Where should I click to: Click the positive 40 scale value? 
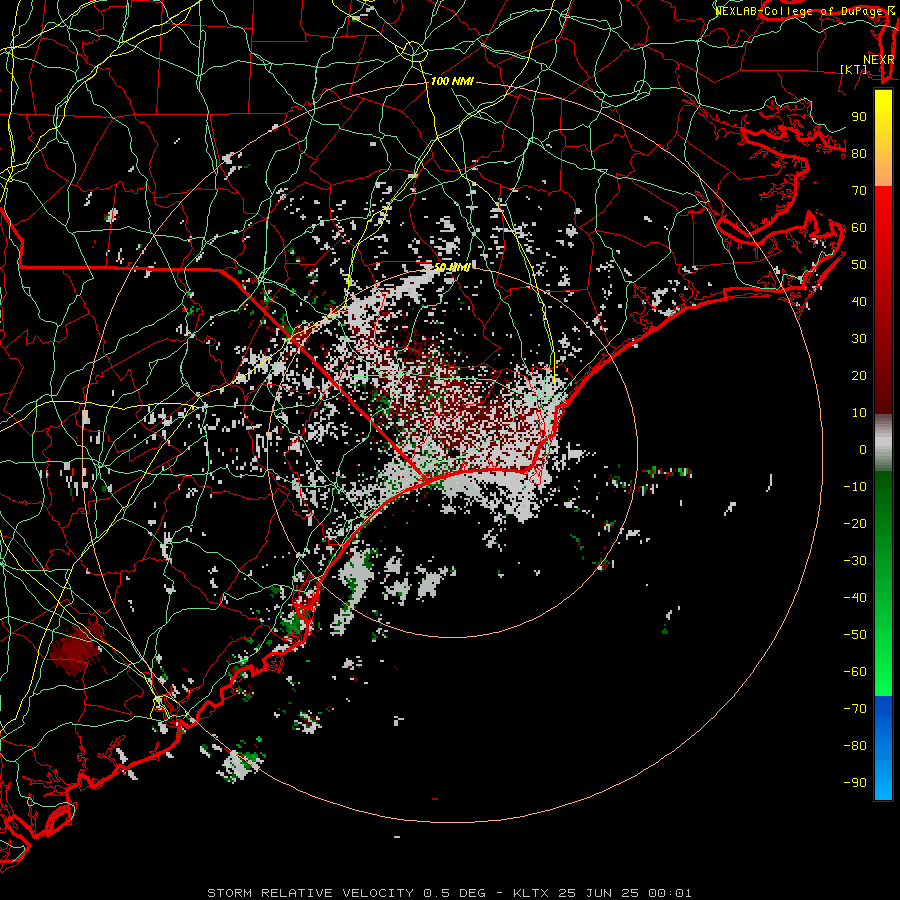859,302
